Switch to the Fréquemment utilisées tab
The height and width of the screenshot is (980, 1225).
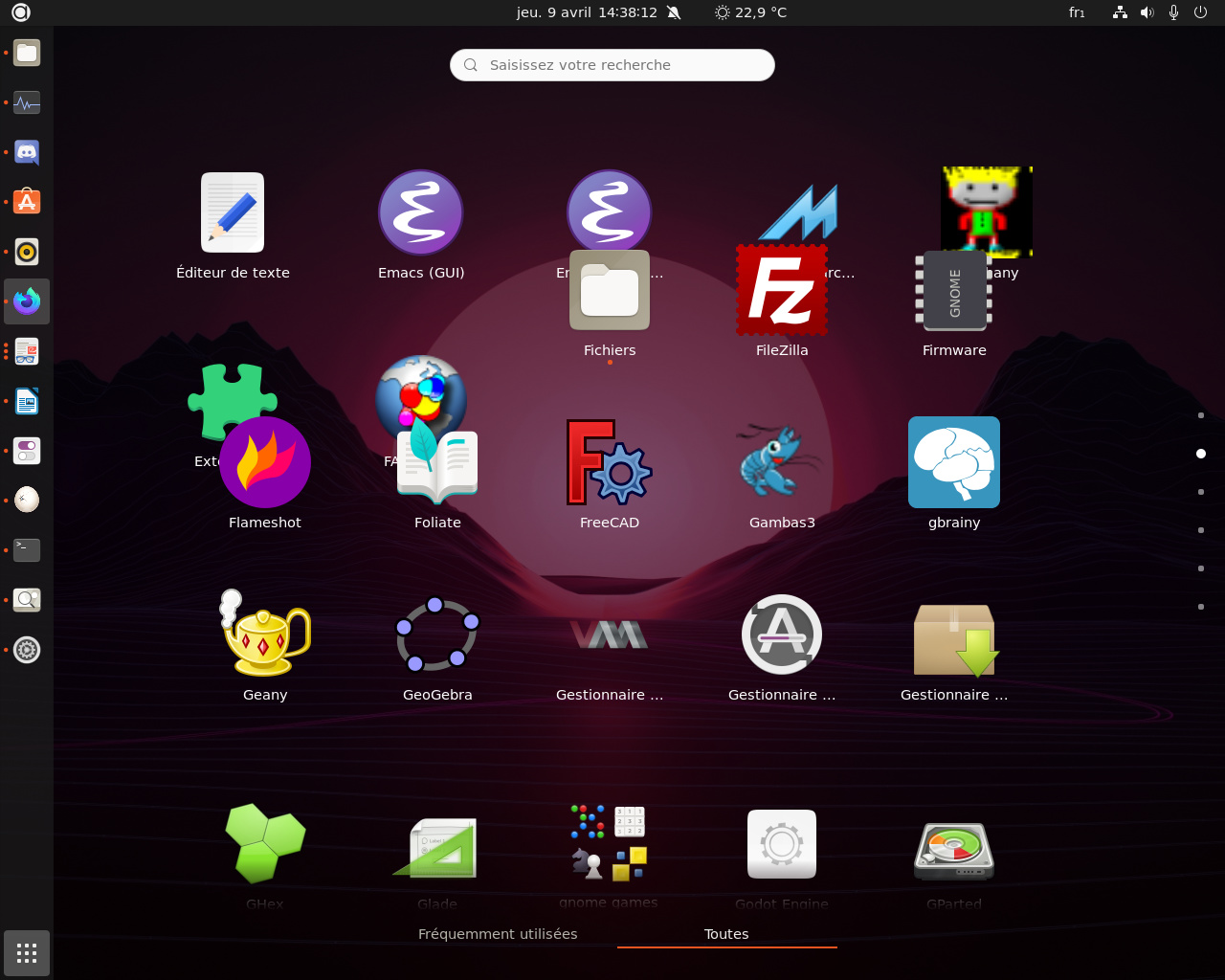click(498, 933)
